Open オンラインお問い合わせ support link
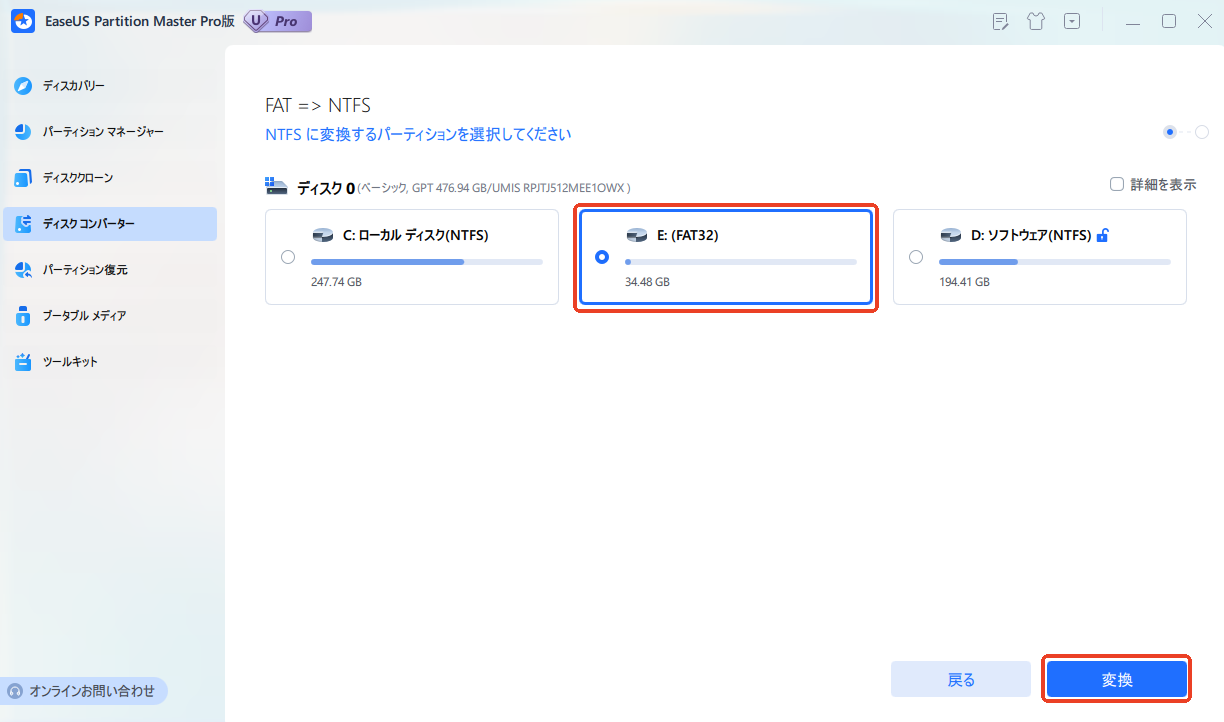The image size is (1224, 722). [x=84, y=690]
